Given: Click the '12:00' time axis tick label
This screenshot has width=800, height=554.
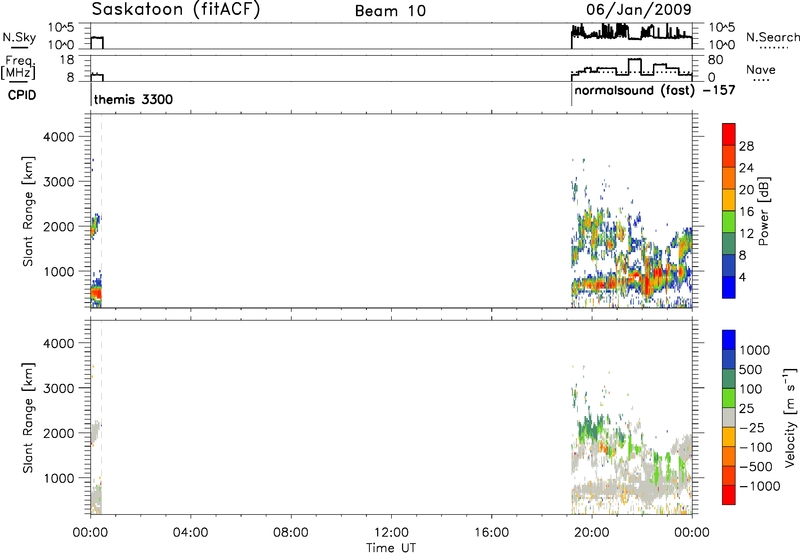Looking at the screenshot, I should click(391, 533).
